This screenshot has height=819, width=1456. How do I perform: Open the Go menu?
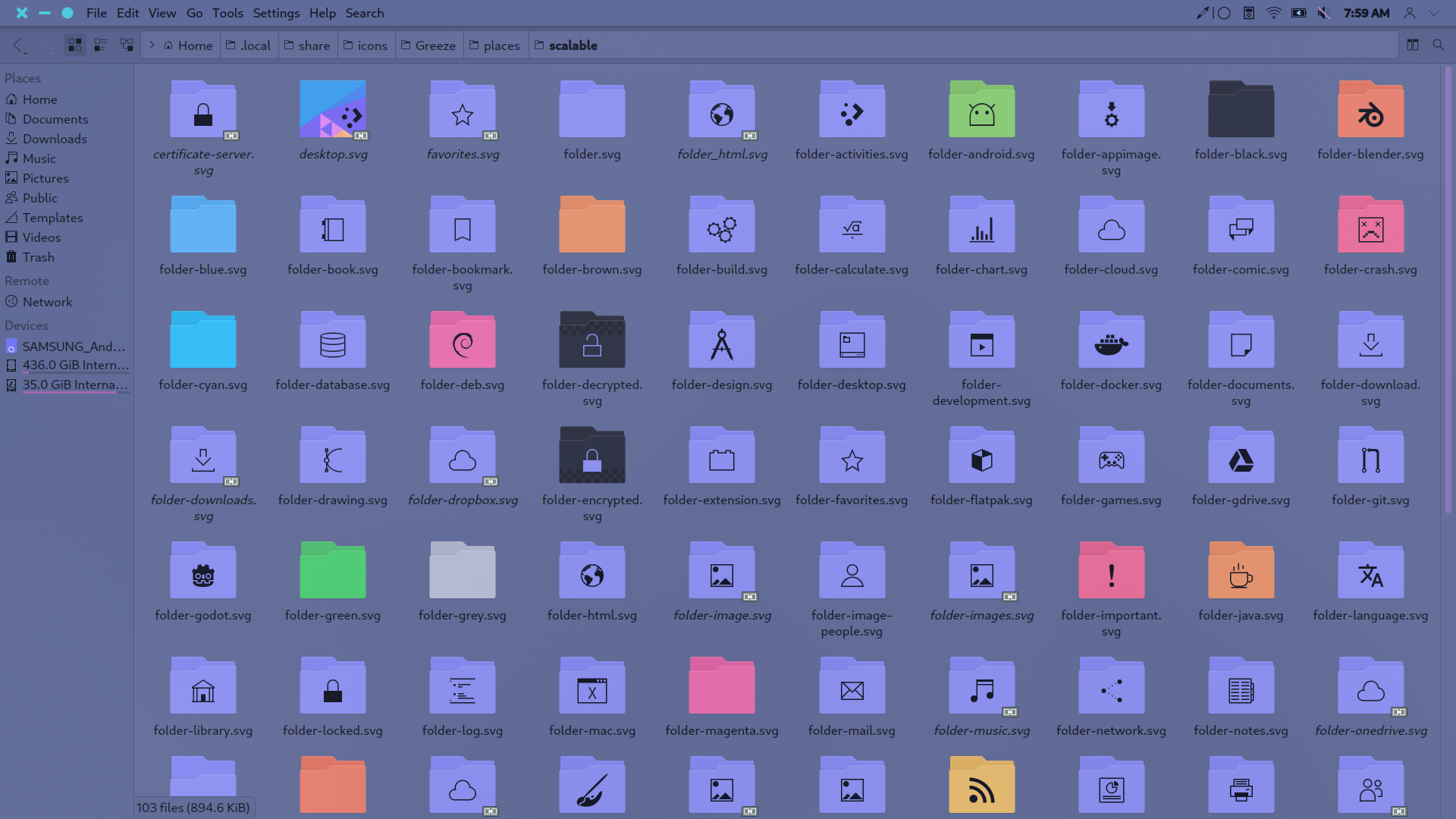(x=194, y=13)
